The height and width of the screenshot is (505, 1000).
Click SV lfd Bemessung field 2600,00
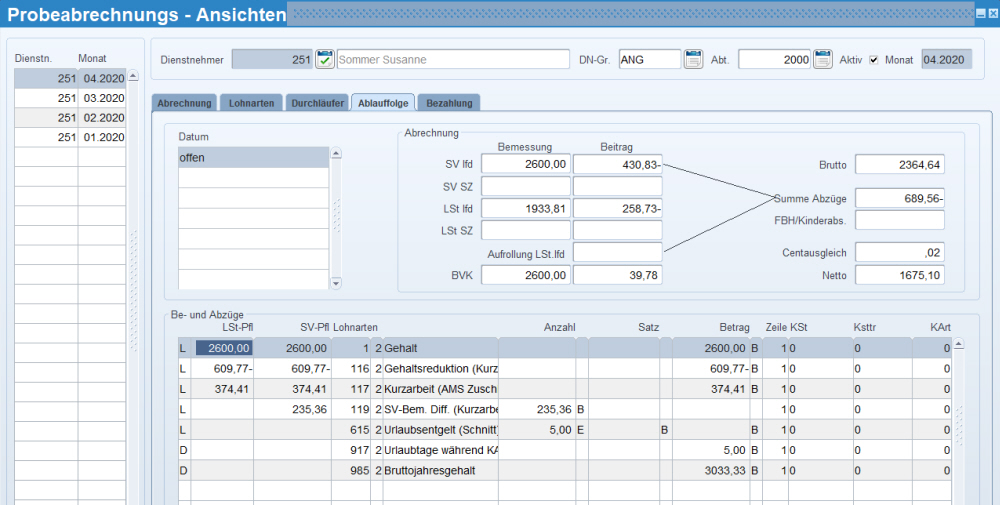click(526, 165)
